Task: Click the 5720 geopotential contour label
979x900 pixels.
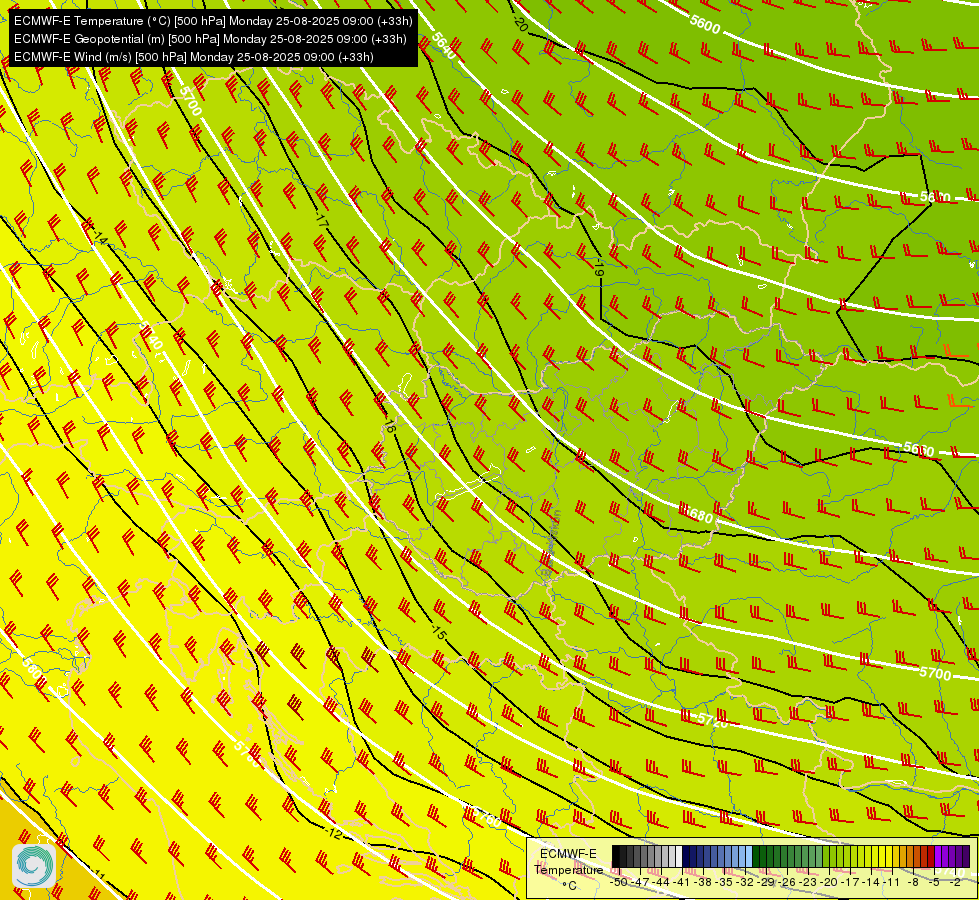Action: 712,720
